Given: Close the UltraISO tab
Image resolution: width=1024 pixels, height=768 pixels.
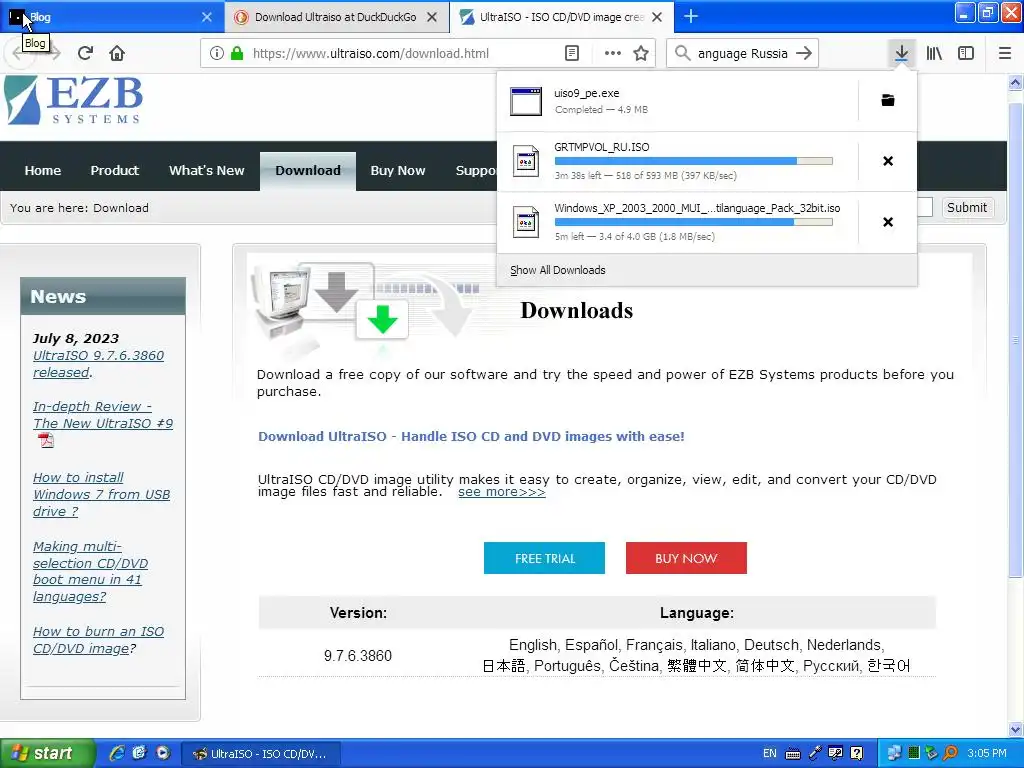Looking at the screenshot, I should [x=657, y=17].
